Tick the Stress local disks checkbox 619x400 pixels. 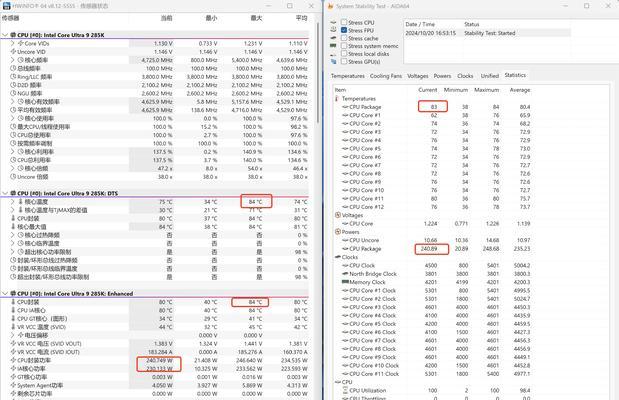pyautogui.click(x=344, y=54)
